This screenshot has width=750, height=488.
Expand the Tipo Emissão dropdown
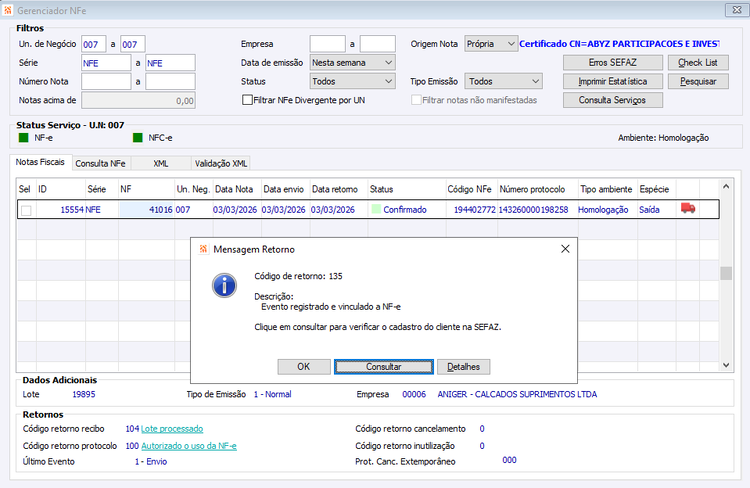click(x=504, y=81)
